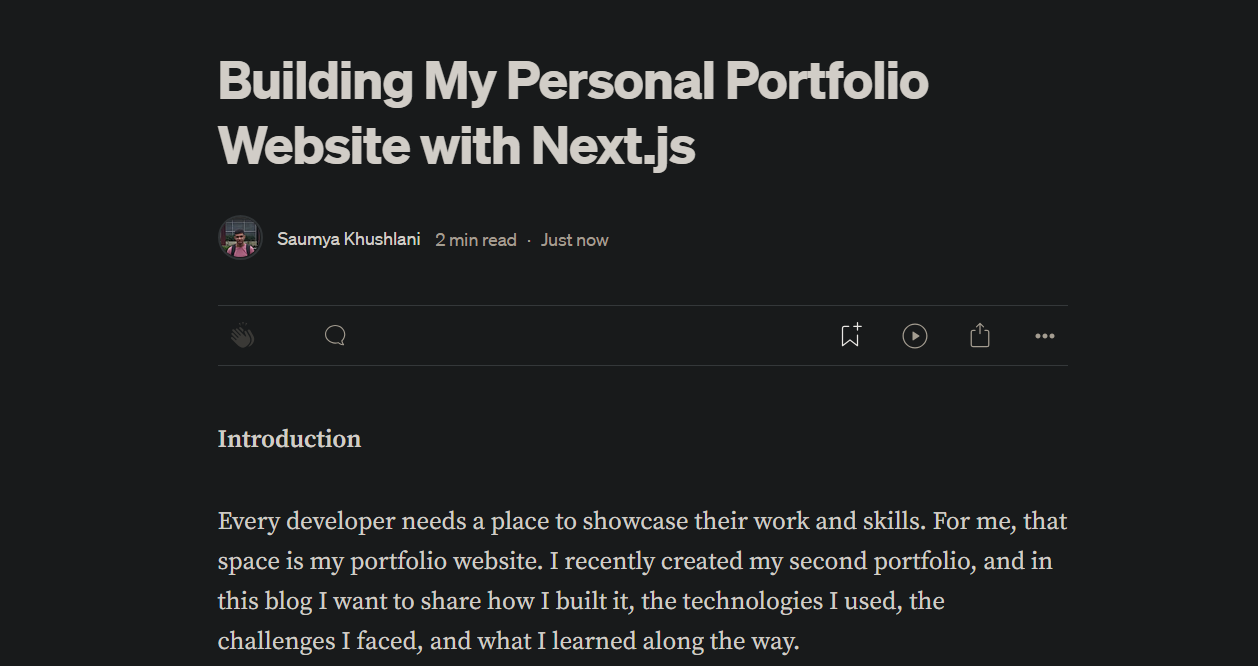Image resolution: width=1258 pixels, height=666 pixels.
Task: Click the 'Just now' timestamp
Action: pyautogui.click(x=574, y=239)
